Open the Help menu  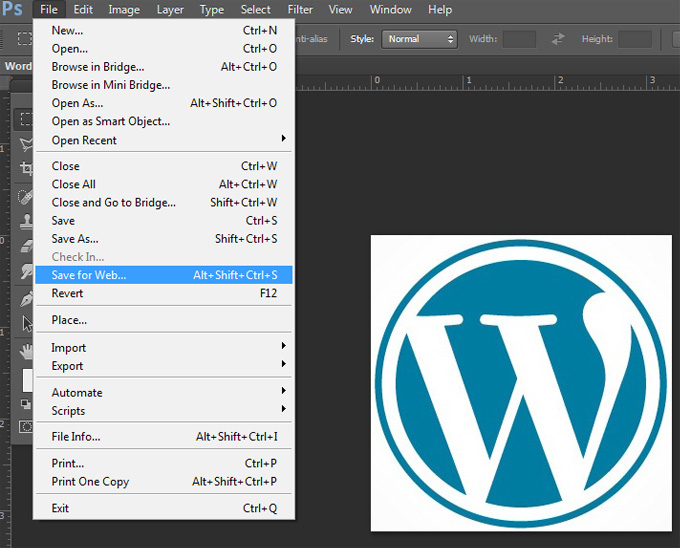point(440,10)
